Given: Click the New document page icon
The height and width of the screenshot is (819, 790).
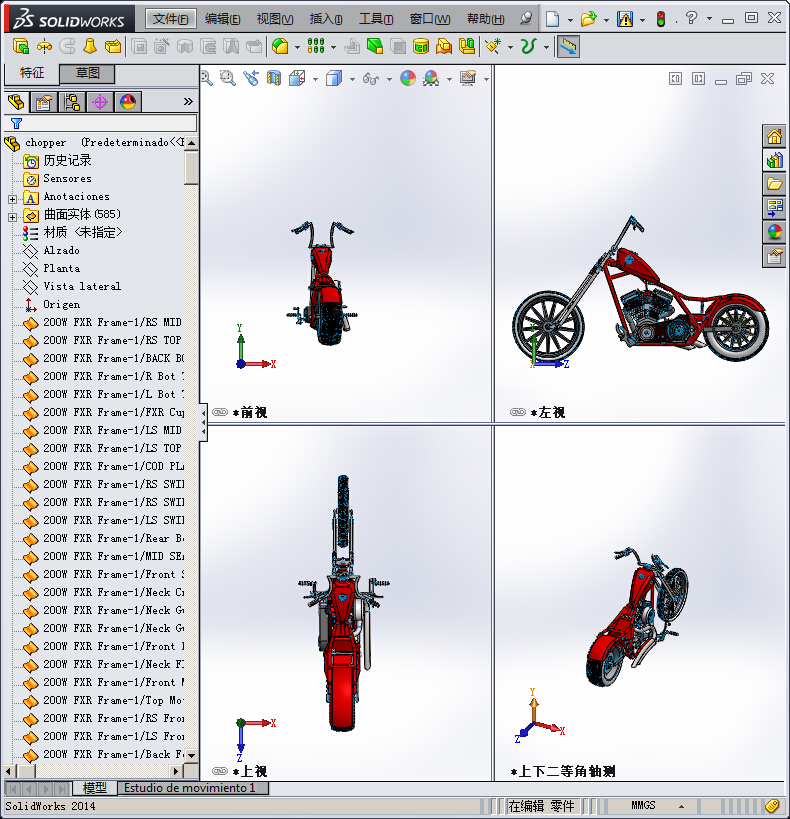Looking at the screenshot, I should coord(552,19).
